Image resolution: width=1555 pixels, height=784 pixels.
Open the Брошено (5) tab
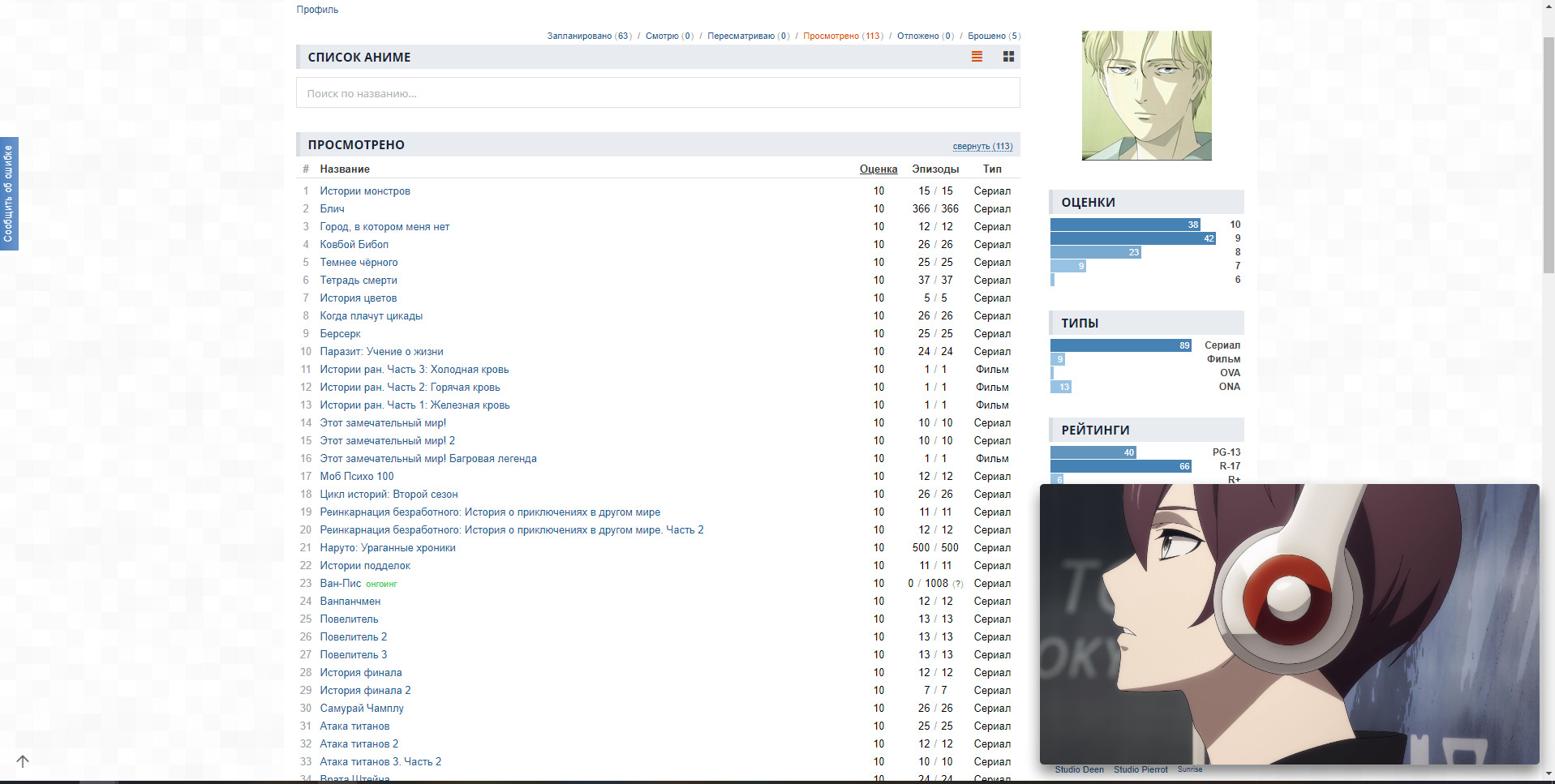pyautogui.click(x=994, y=36)
